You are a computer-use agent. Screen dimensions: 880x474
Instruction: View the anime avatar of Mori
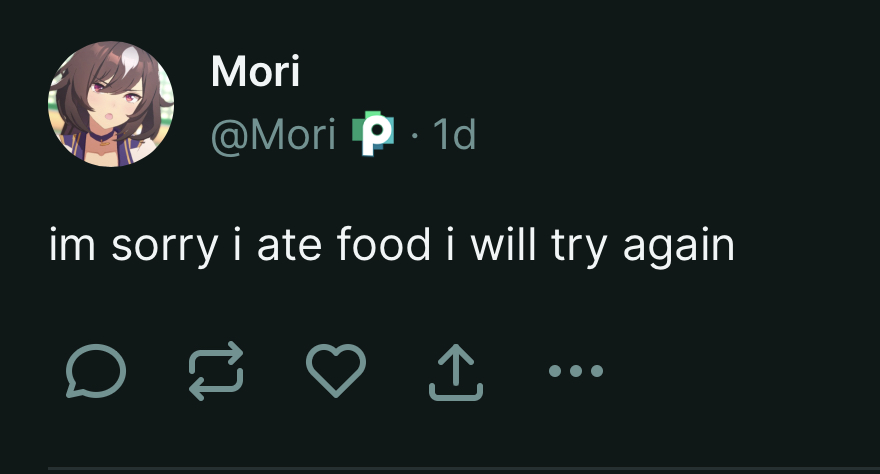tap(110, 103)
